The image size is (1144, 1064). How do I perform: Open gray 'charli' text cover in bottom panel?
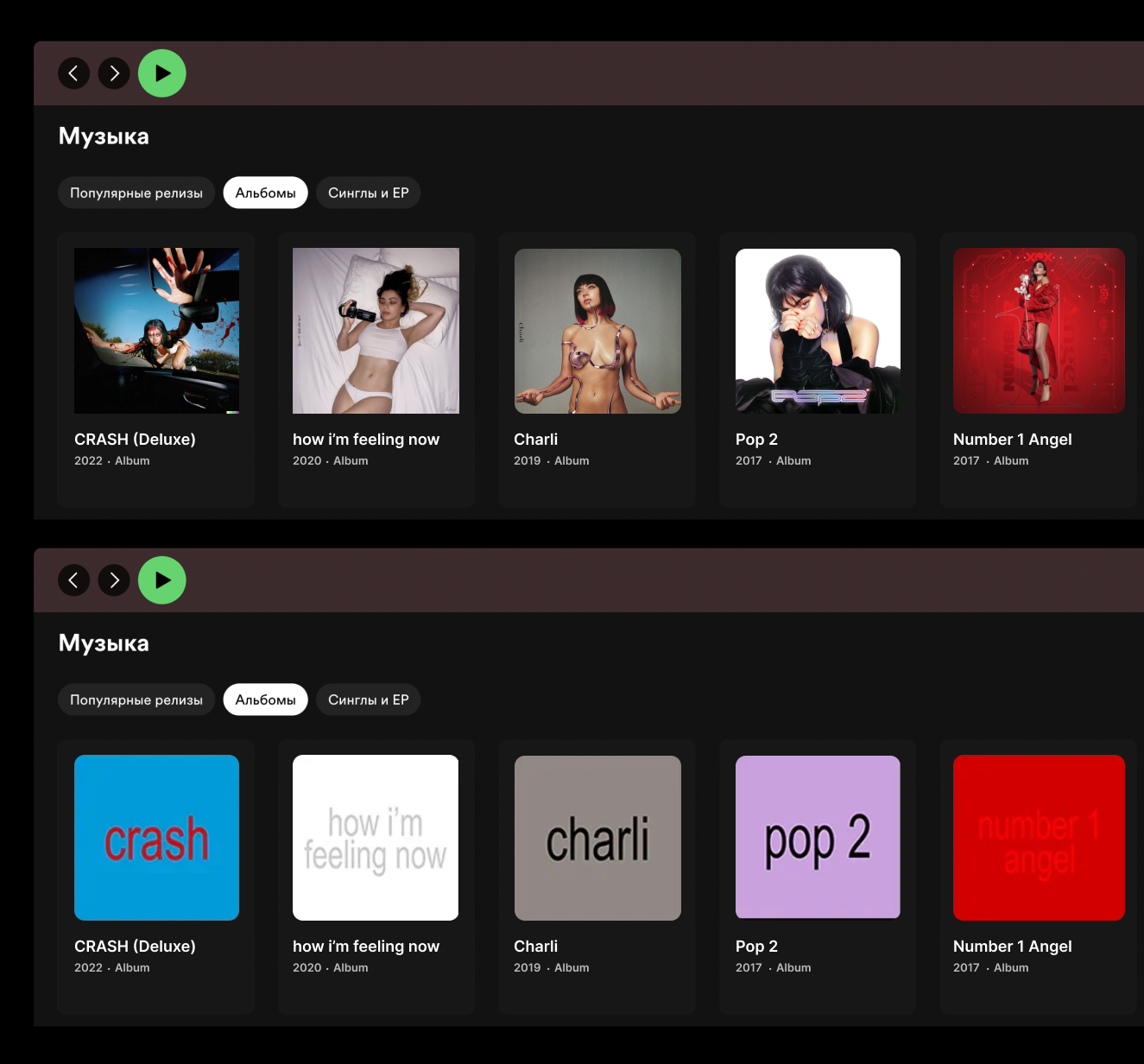(x=597, y=838)
